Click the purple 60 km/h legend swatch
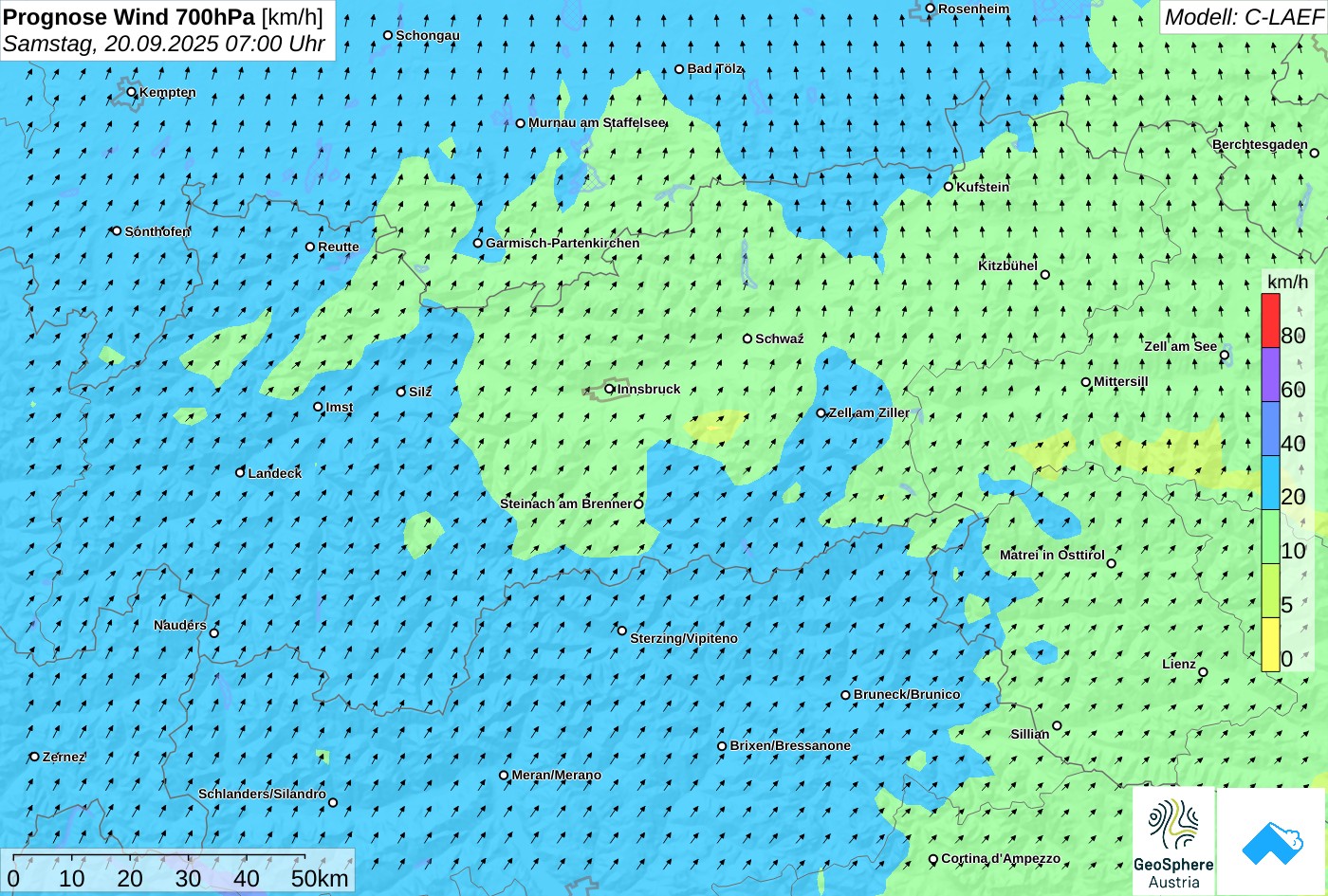Screen dimensions: 1328x896 point(1270,375)
